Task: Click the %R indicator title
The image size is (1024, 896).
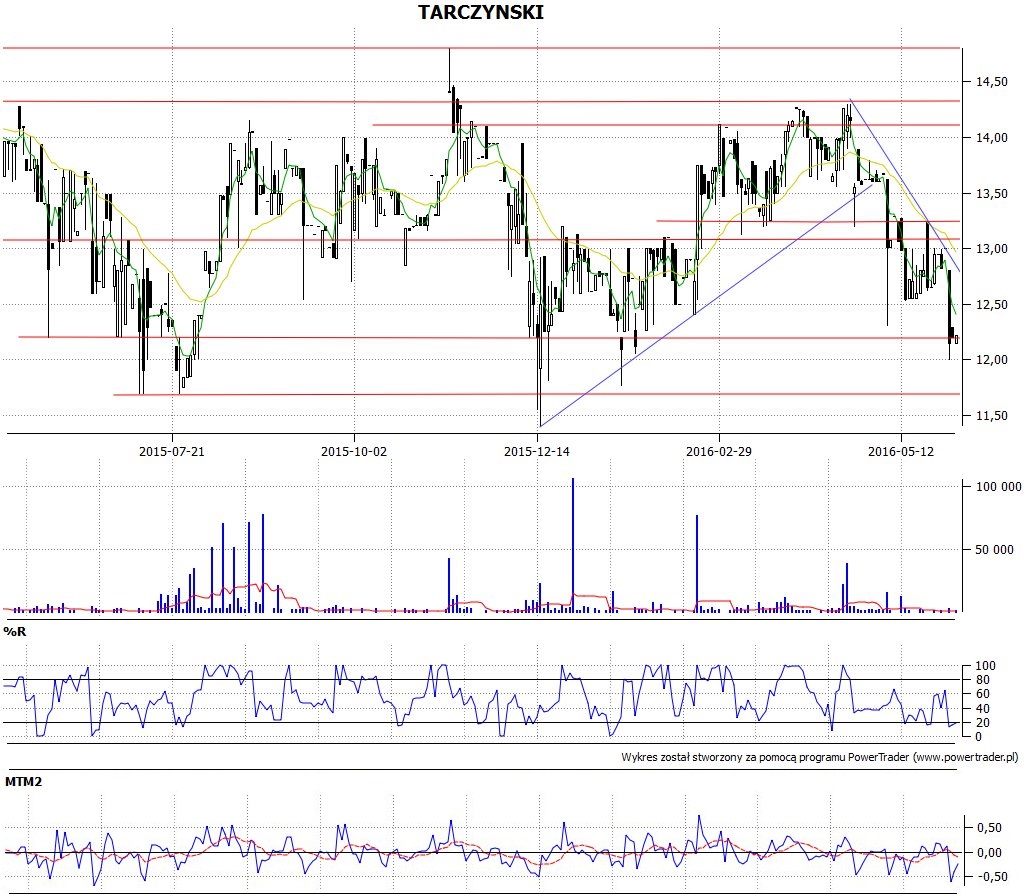Action: click(14, 632)
